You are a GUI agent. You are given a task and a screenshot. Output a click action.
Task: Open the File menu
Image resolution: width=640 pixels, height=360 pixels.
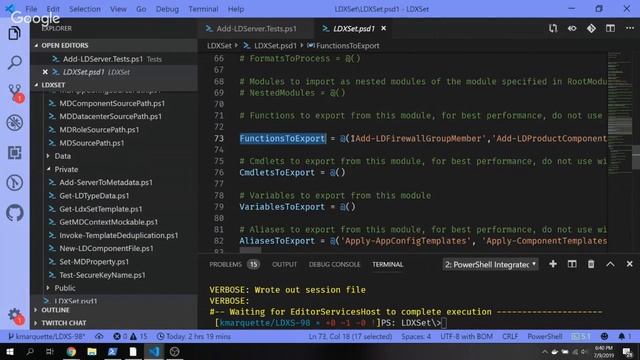point(31,9)
